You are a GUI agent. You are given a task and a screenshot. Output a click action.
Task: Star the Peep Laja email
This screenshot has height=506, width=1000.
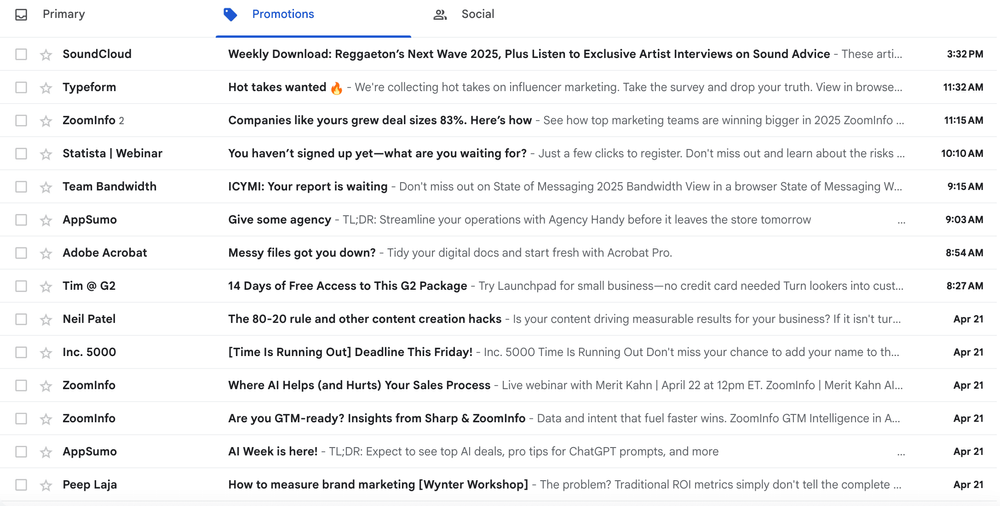[x=46, y=486]
